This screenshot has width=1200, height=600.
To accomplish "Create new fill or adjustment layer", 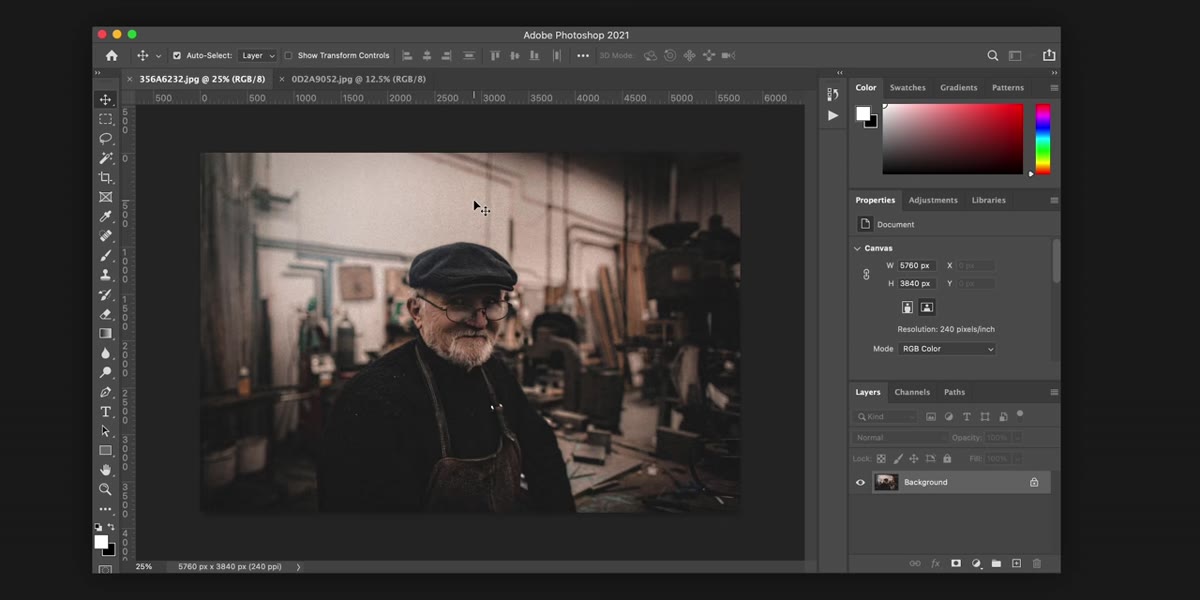I will pos(976,563).
